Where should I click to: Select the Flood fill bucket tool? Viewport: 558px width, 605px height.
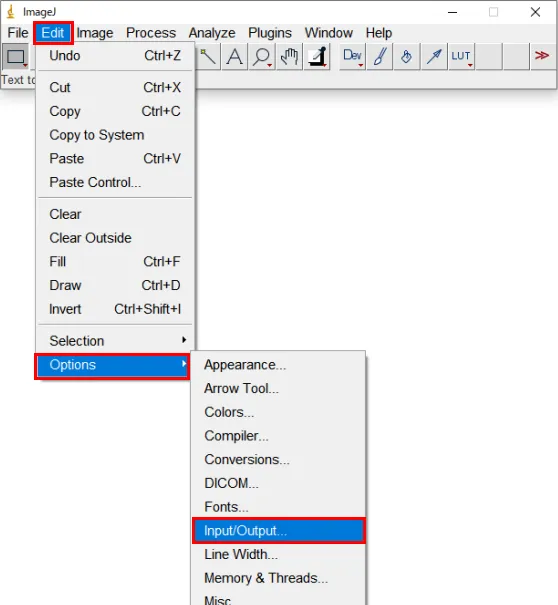click(x=406, y=57)
